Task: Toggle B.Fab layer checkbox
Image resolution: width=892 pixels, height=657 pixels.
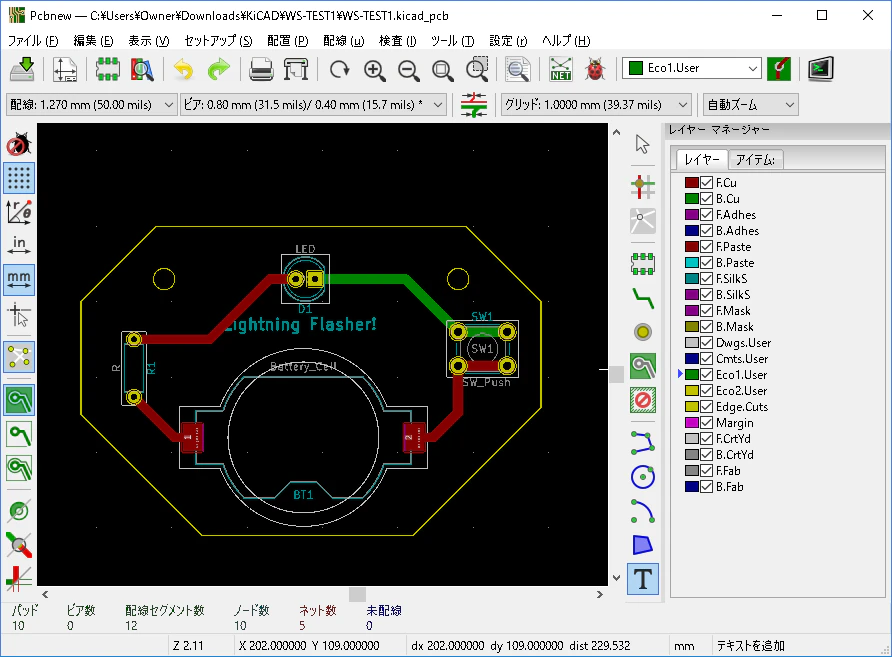Action: 707,487
